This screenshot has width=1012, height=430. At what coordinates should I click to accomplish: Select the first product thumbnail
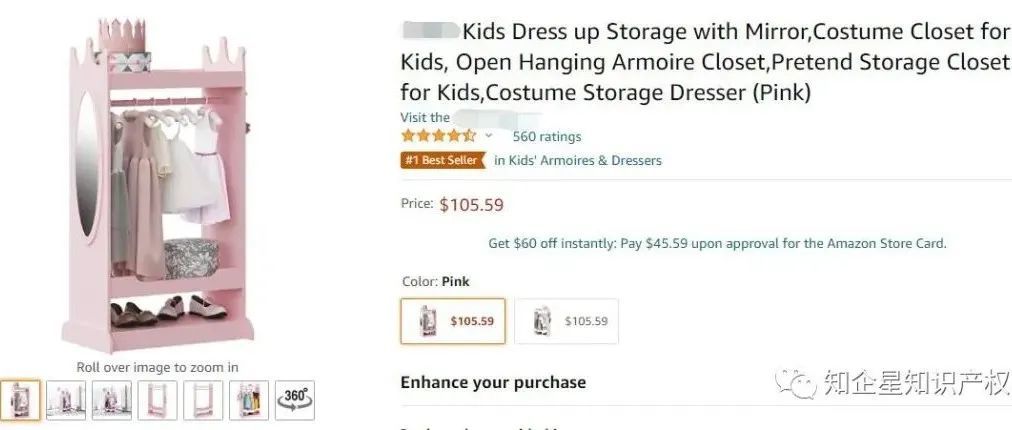[20, 400]
